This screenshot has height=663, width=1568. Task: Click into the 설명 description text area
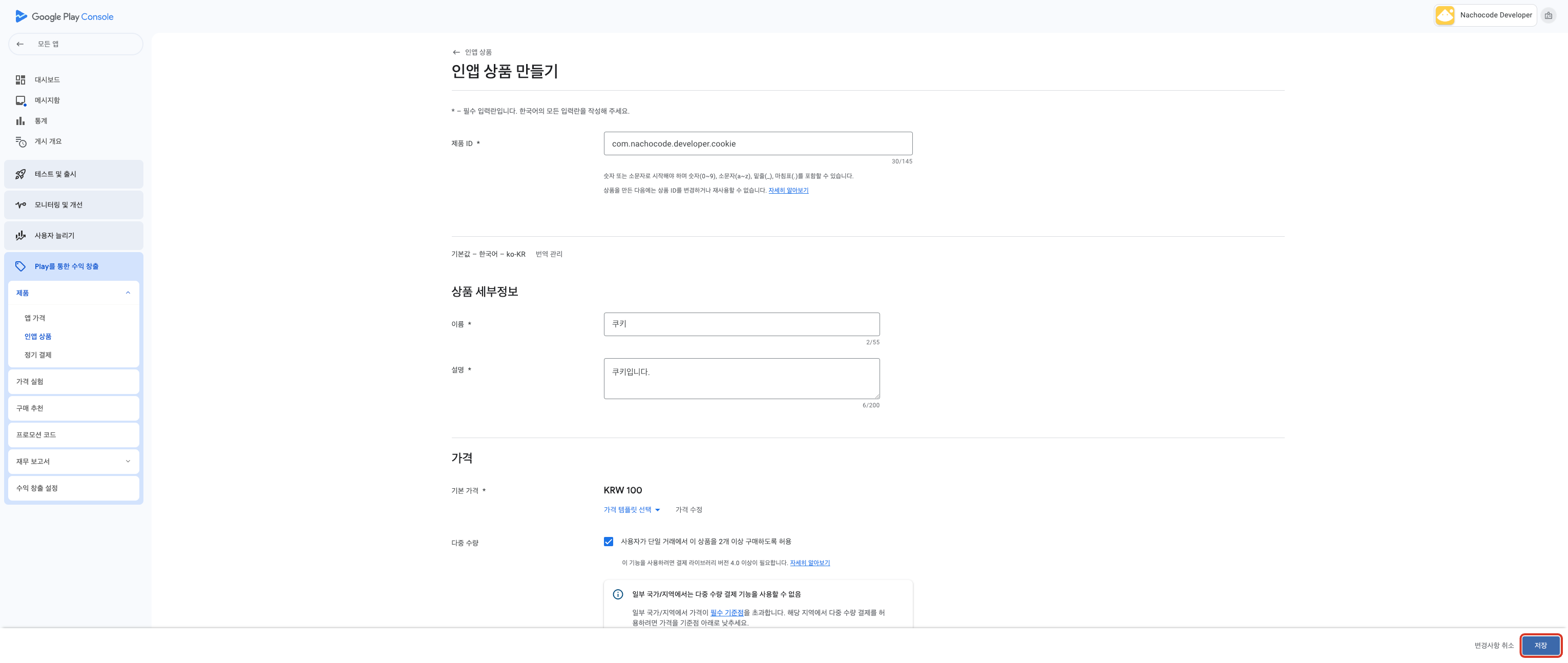click(x=741, y=379)
